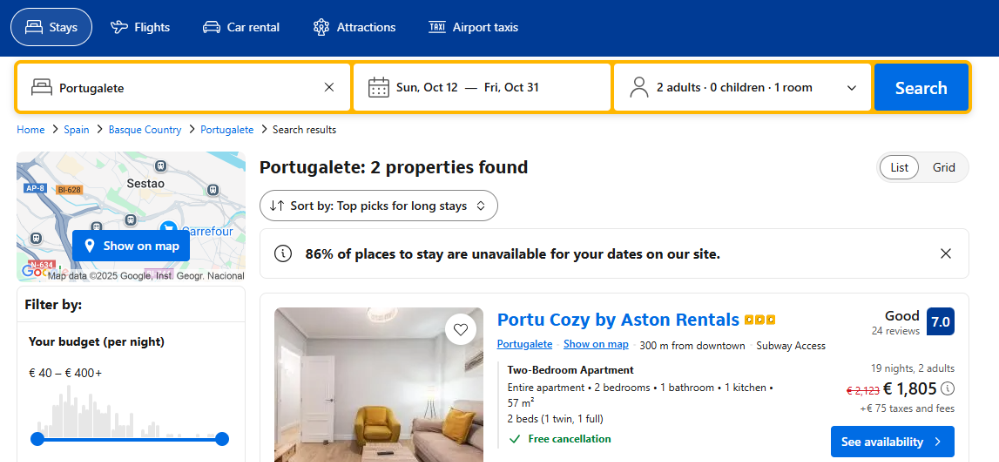Viewport: 999px width, 462px height.
Task: Expand the guests and rooms selector
Action: 852,88
